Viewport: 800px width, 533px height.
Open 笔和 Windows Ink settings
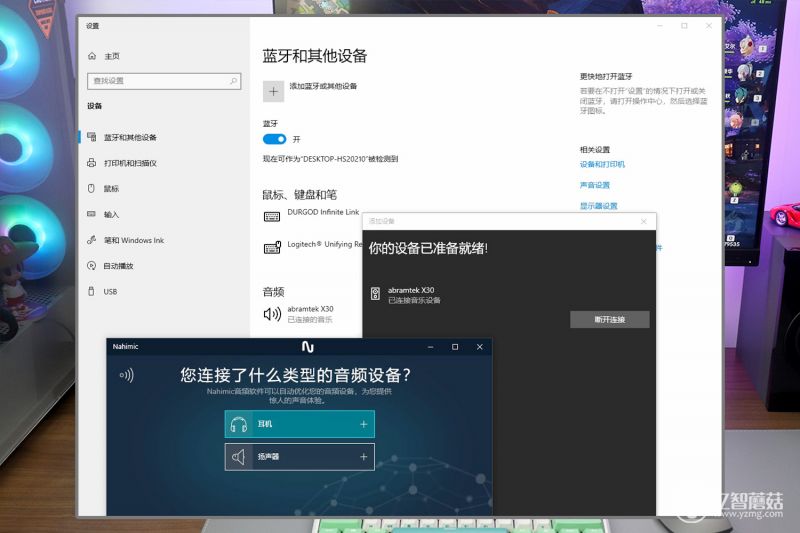point(134,240)
